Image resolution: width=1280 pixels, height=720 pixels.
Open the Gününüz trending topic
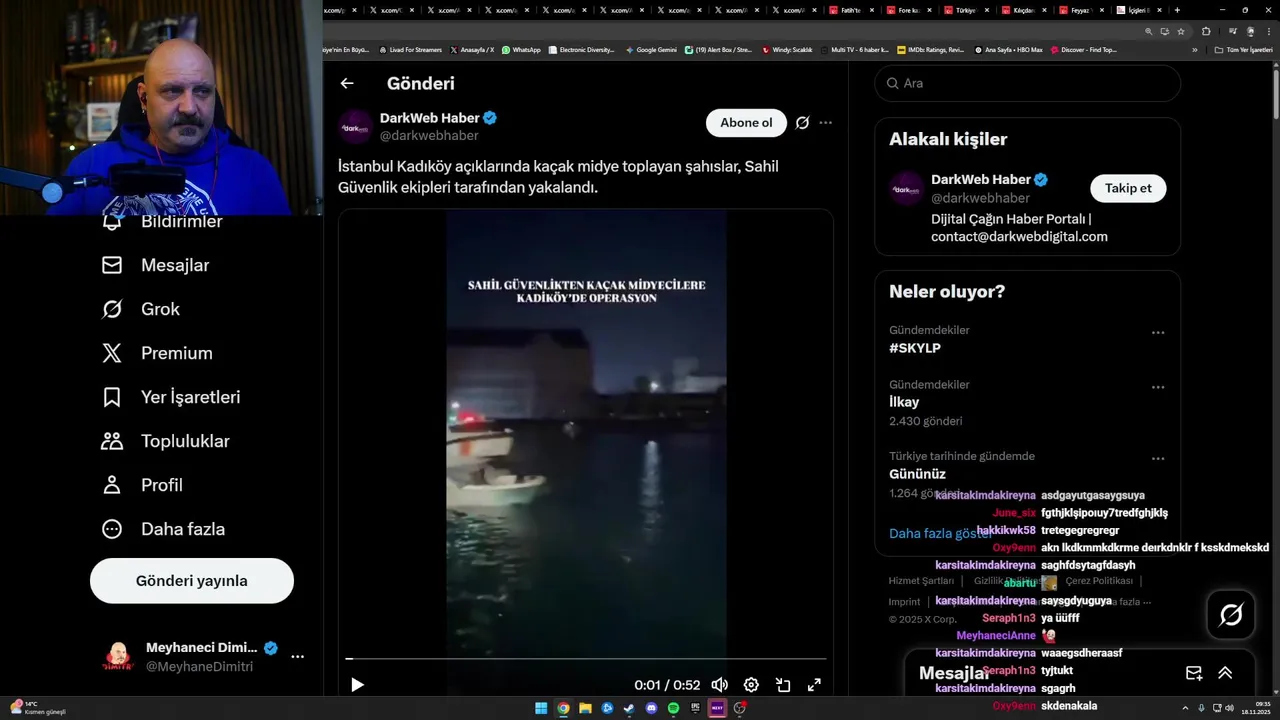[x=917, y=474]
